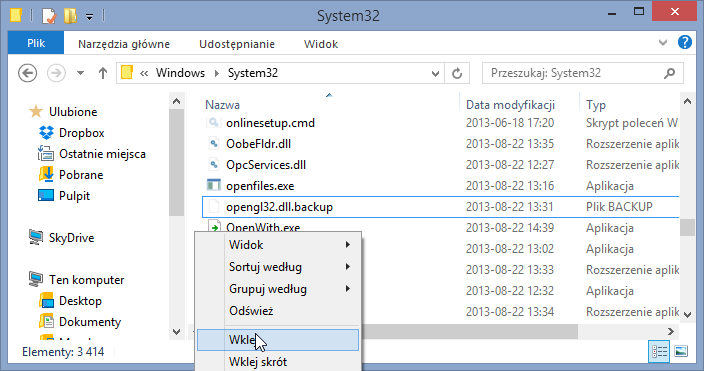Select Ulubione in the navigation pane
704x371 pixels.
(x=73, y=111)
